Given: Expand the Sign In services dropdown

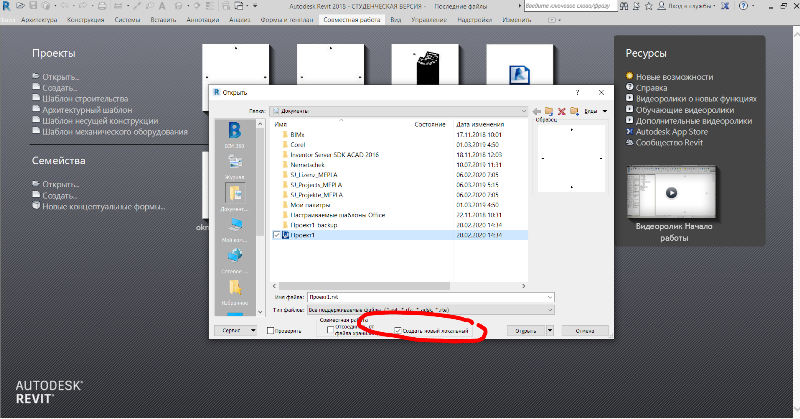Looking at the screenshot, I should point(713,6).
